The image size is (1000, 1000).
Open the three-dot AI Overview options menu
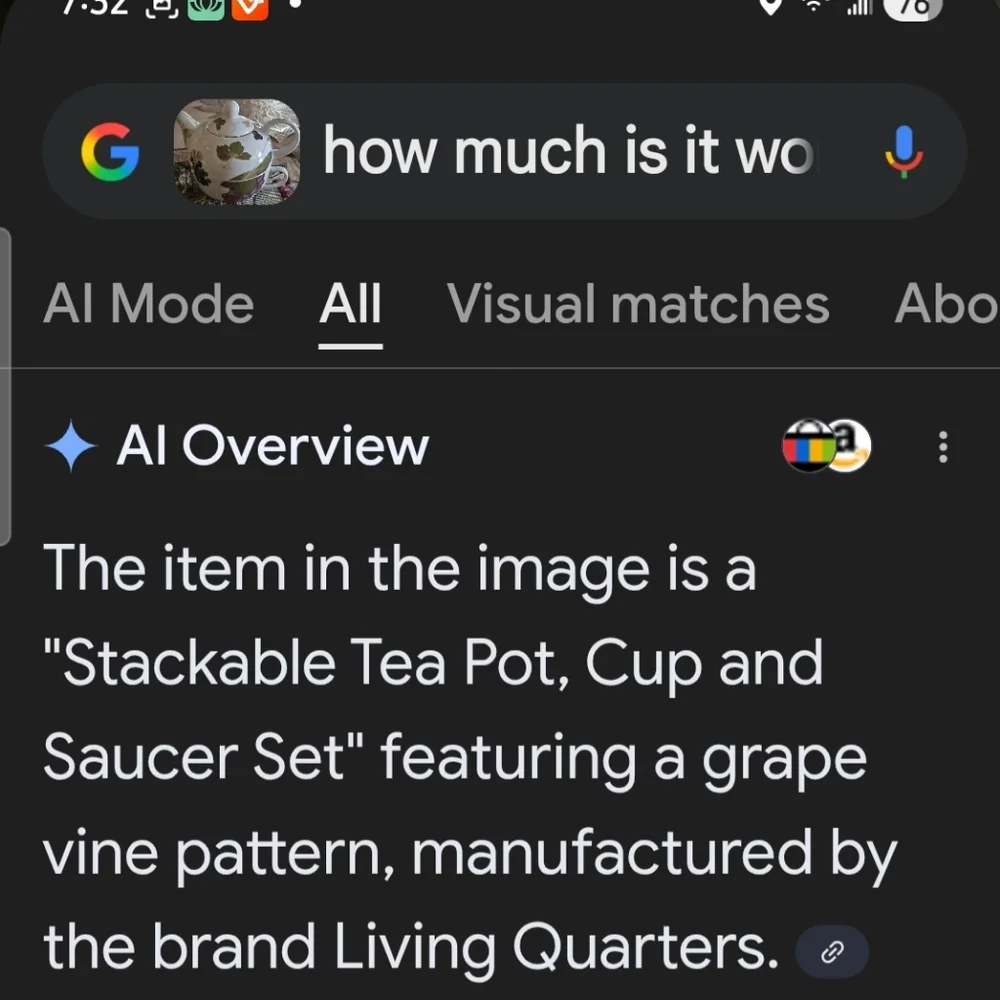tap(943, 446)
